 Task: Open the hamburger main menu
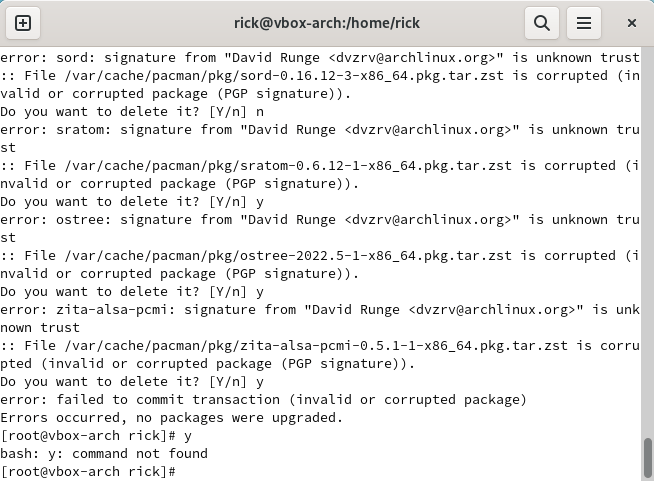pos(584,23)
